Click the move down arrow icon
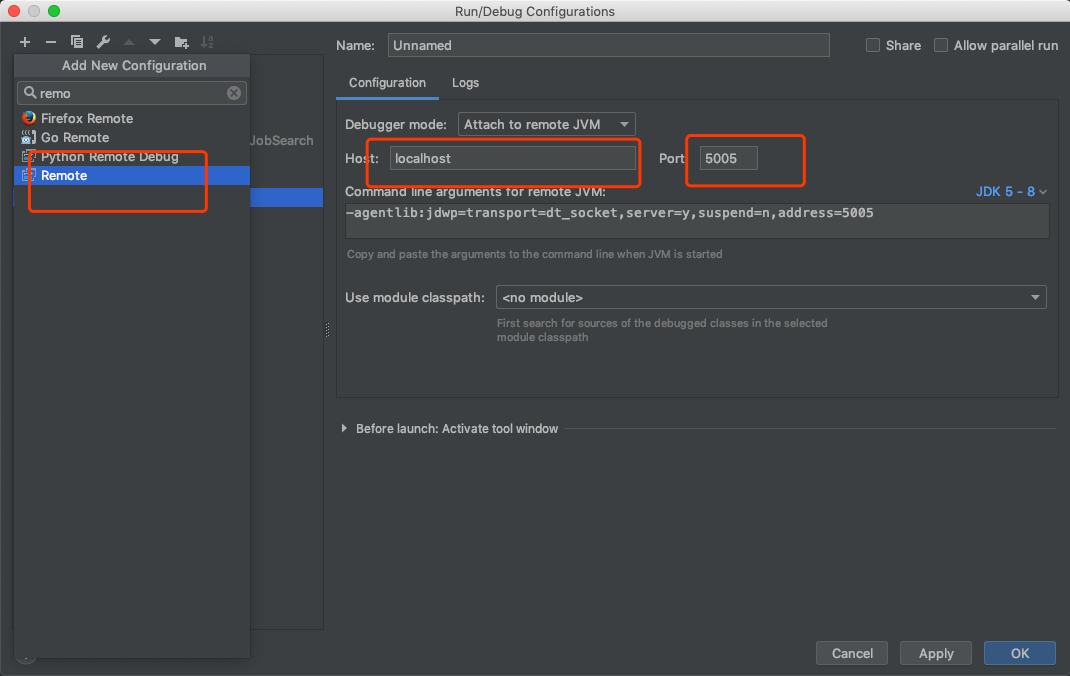1070x676 pixels. 155,42
